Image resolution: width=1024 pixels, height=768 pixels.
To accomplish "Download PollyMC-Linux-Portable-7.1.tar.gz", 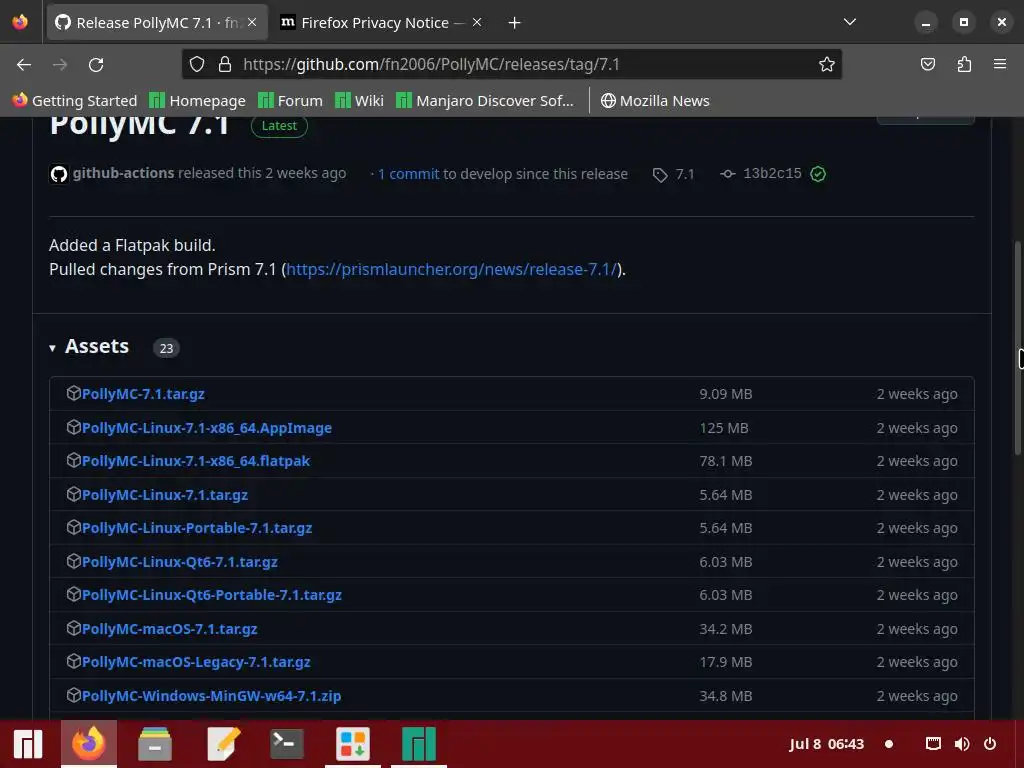I will click(197, 528).
